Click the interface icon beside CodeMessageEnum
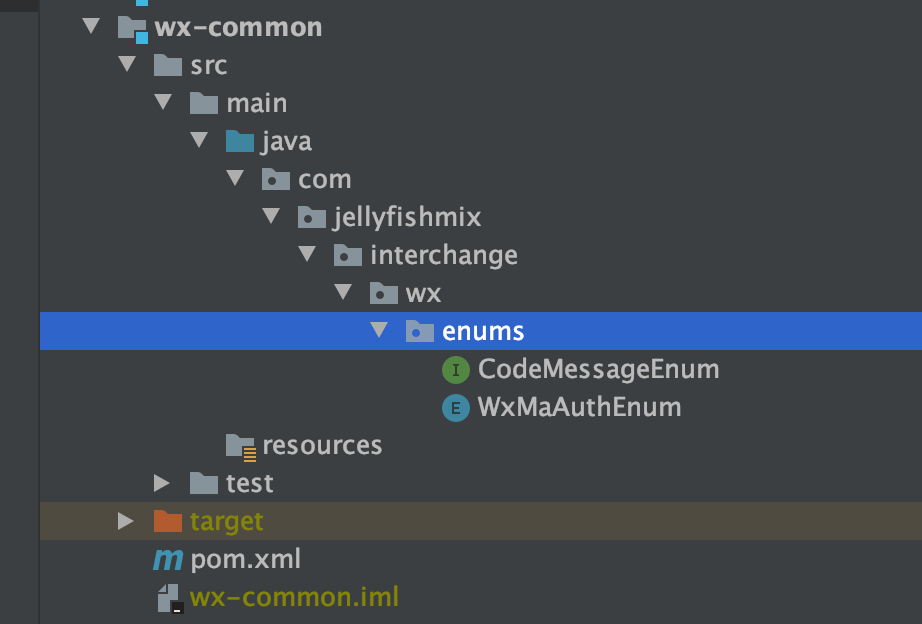Image resolution: width=922 pixels, height=624 pixels. [x=455, y=370]
